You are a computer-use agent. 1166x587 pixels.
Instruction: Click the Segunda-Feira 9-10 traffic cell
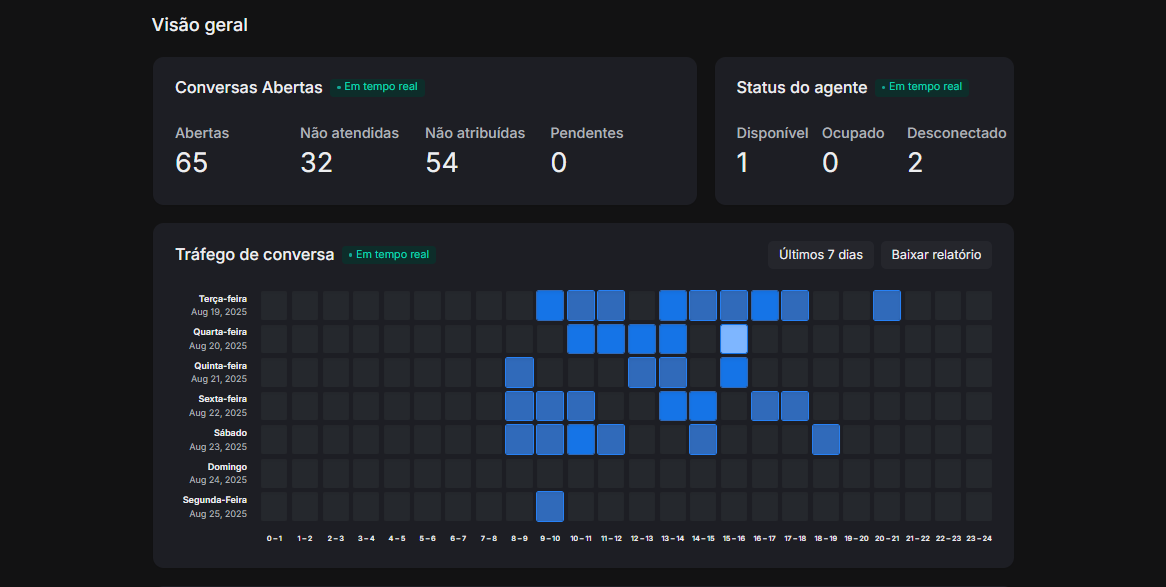550,506
